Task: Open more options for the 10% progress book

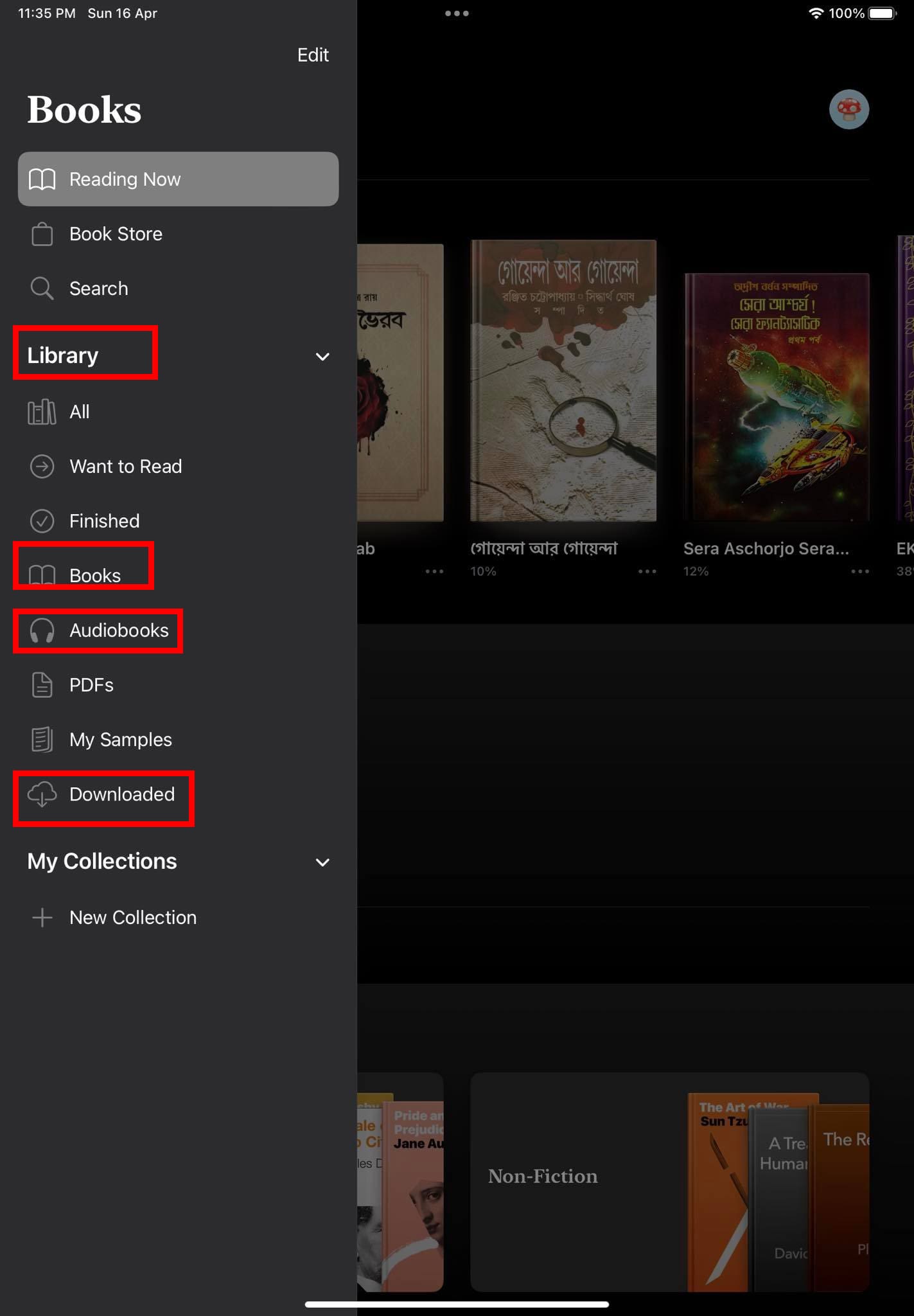Action: pyautogui.click(x=647, y=571)
